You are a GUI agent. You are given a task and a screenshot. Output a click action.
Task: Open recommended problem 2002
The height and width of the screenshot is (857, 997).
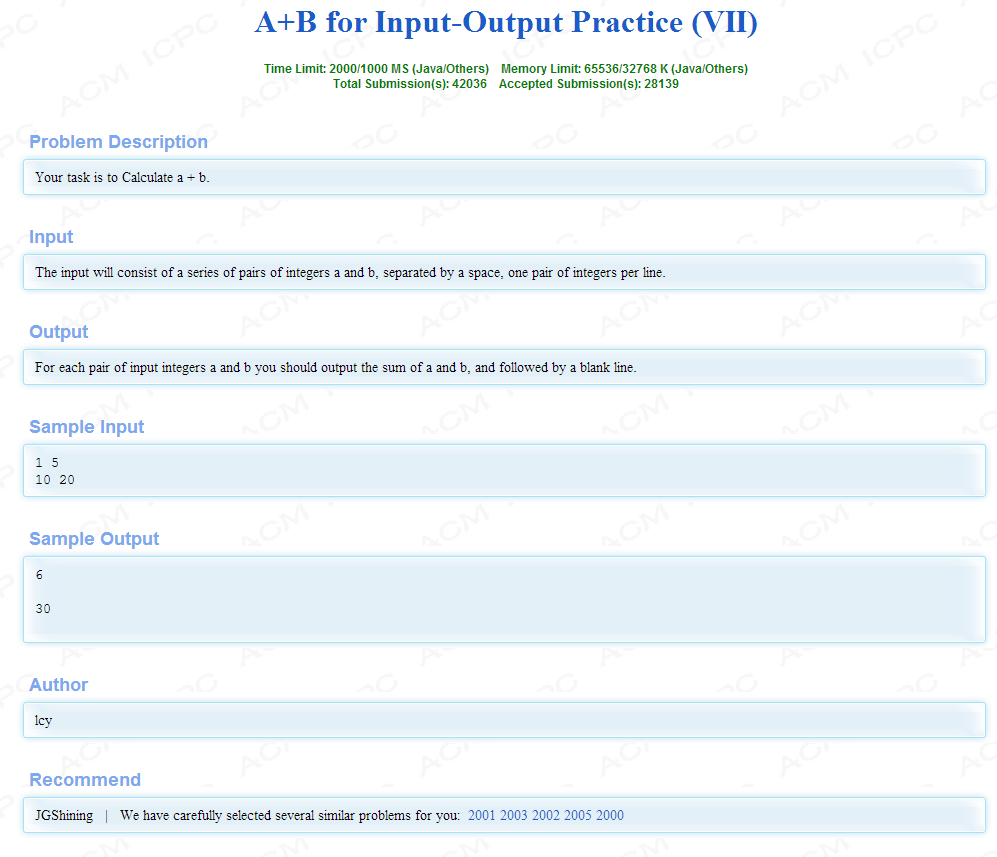click(x=546, y=815)
